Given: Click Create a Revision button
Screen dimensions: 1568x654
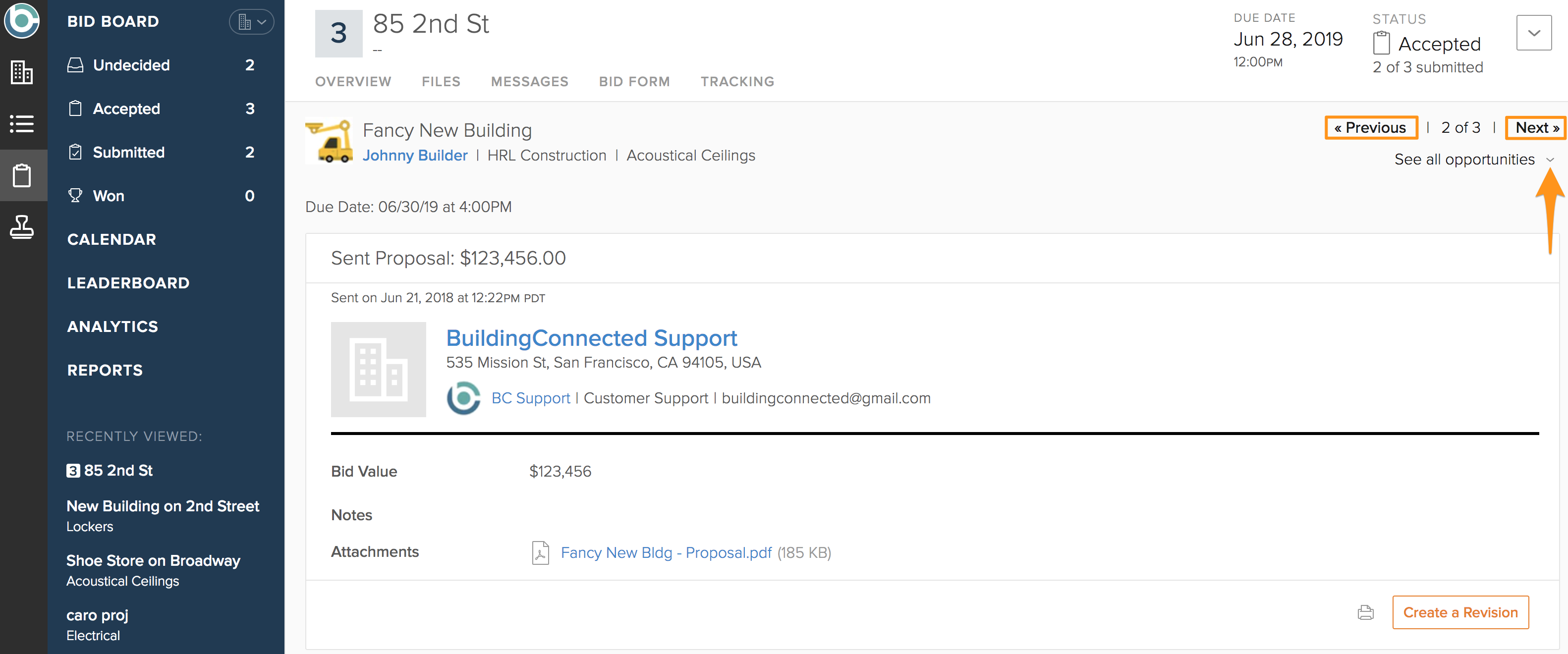Looking at the screenshot, I should coord(1459,612).
